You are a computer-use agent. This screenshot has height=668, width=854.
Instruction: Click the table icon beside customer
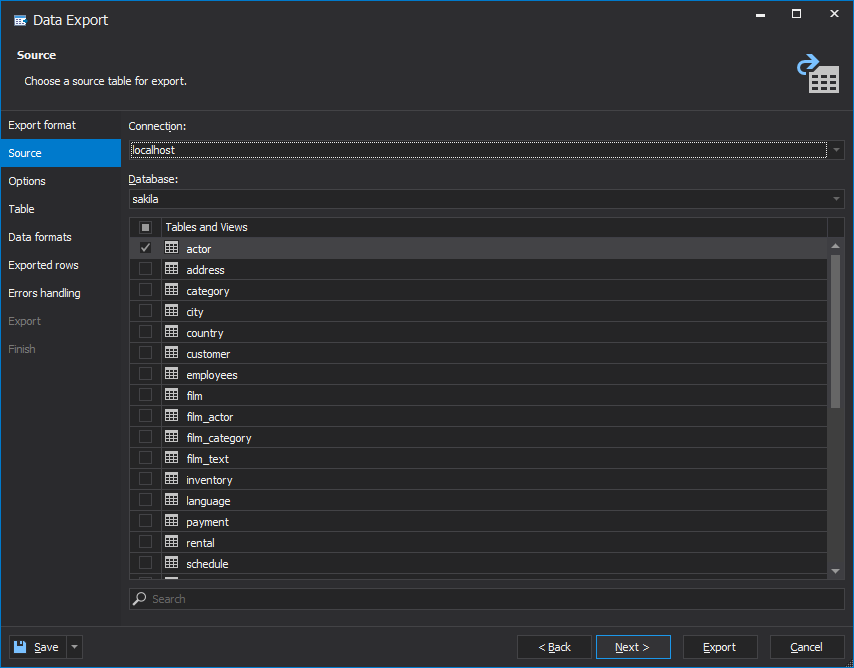[x=172, y=353]
